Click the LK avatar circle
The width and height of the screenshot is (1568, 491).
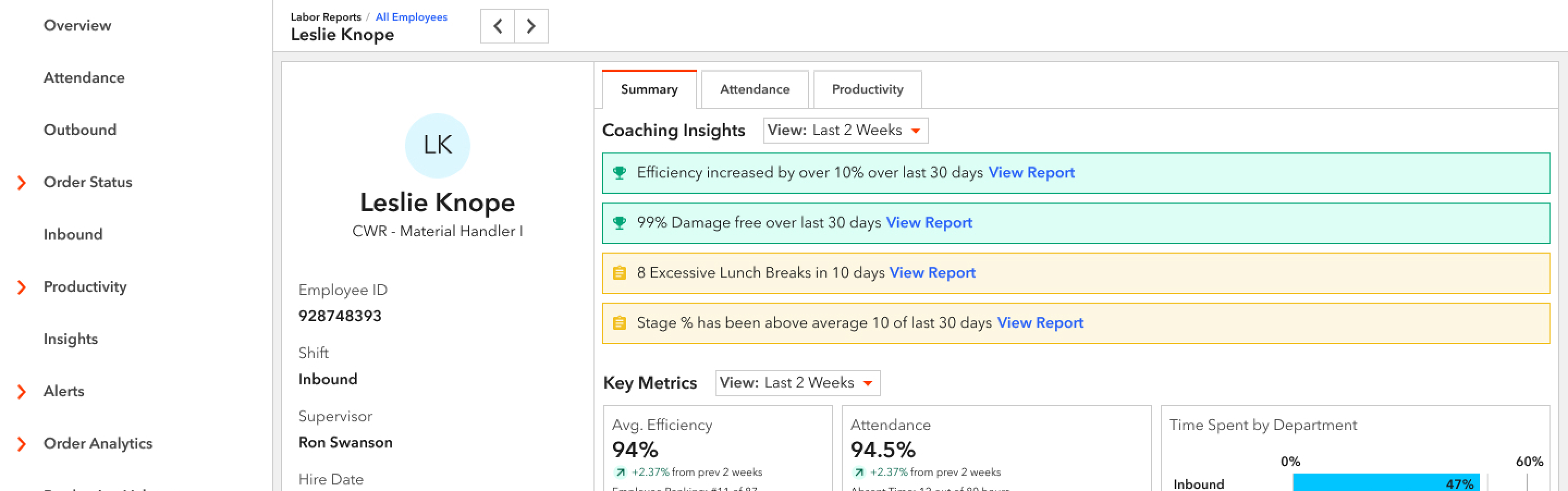click(437, 145)
